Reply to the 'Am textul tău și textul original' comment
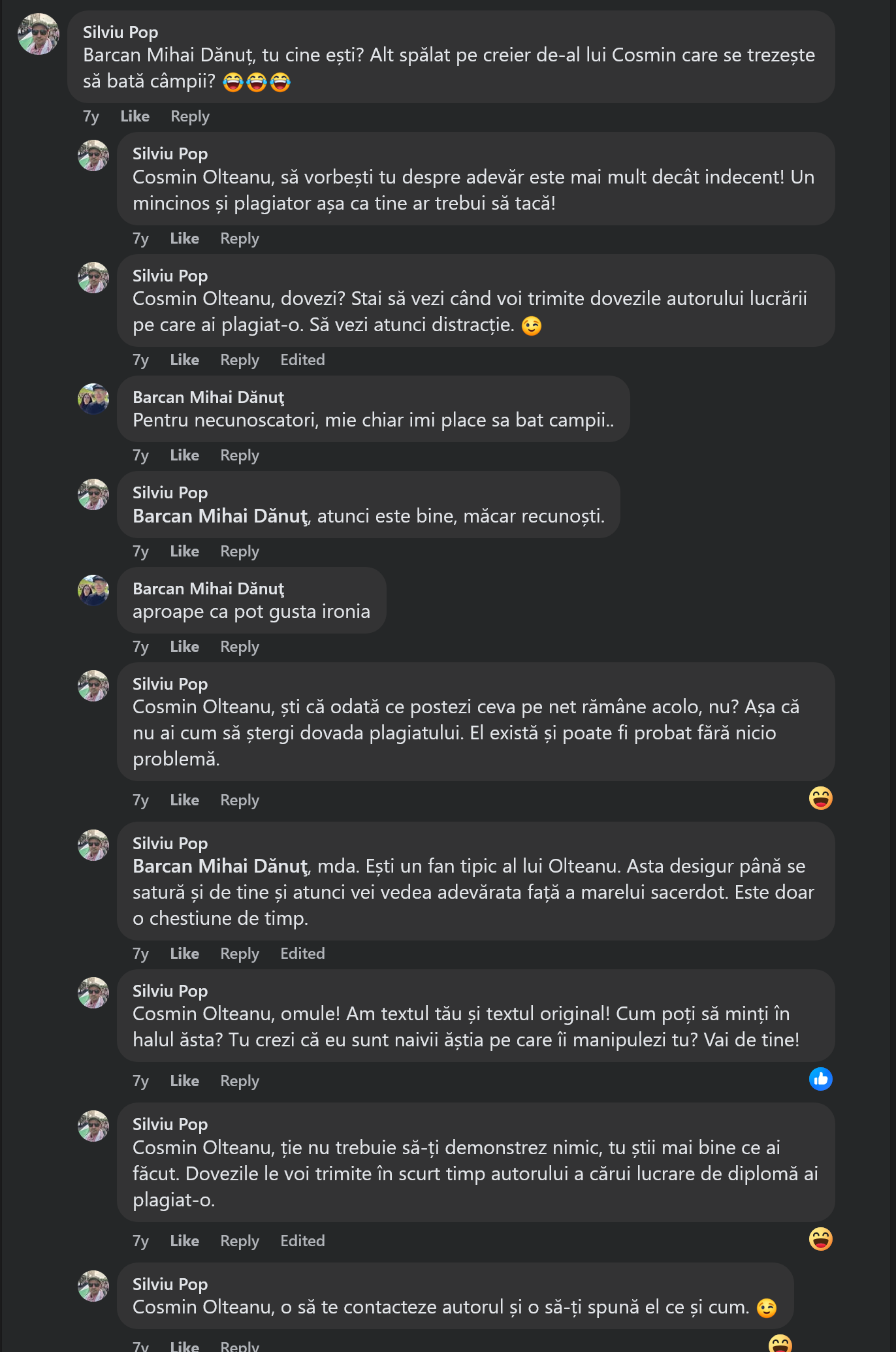Image resolution: width=896 pixels, height=1352 pixels. click(240, 1081)
